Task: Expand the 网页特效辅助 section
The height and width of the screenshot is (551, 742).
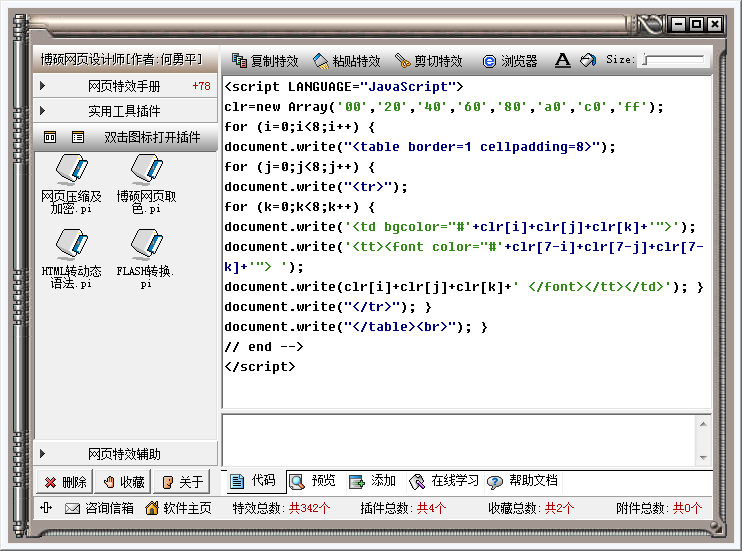Action: tap(125, 454)
